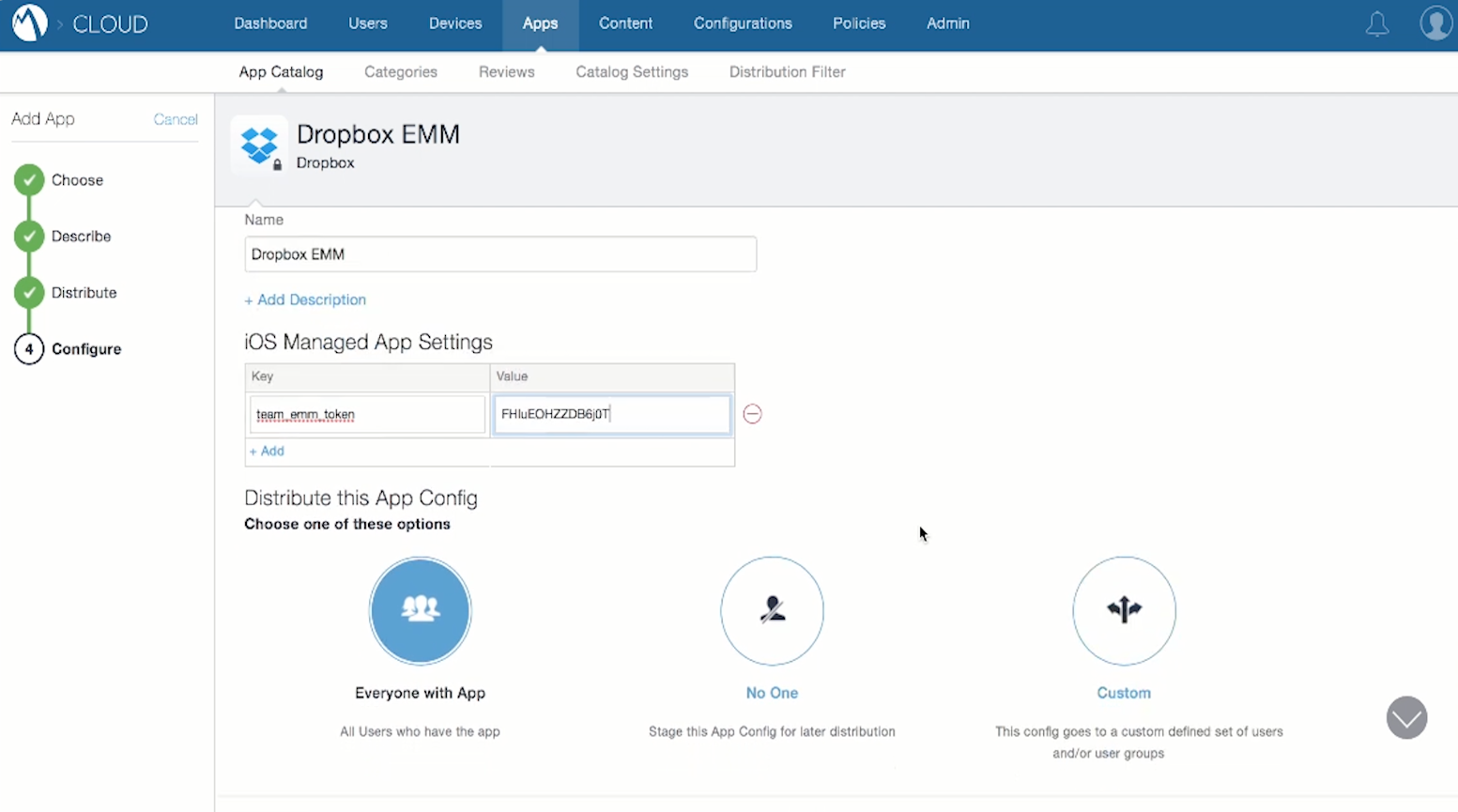Image resolution: width=1458 pixels, height=812 pixels.
Task: Select the Custom distribution icon
Action: 1124,610
